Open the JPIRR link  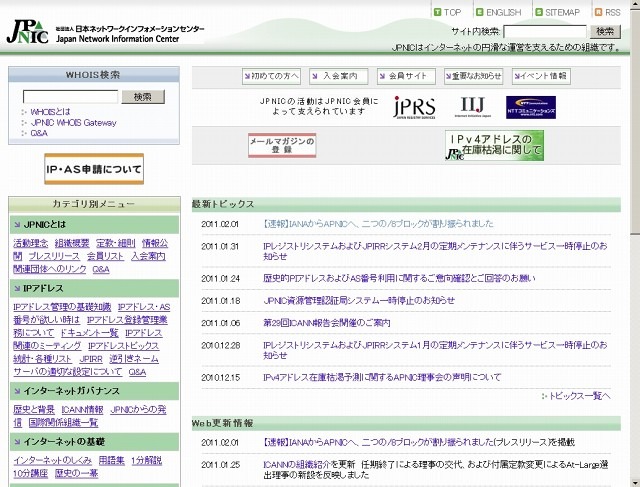[91, 359]
